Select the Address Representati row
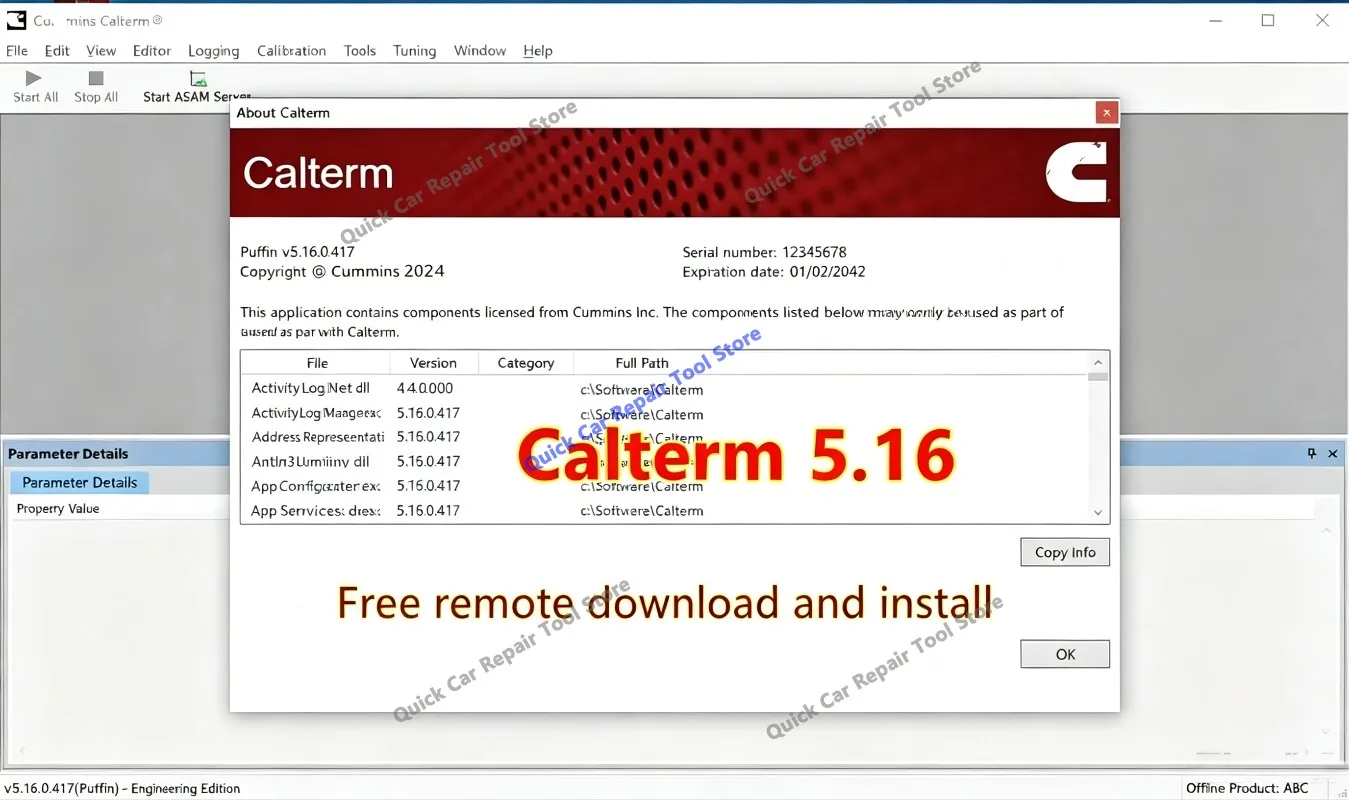Viewport: 1349px width, 800px height. coord(664,437)
